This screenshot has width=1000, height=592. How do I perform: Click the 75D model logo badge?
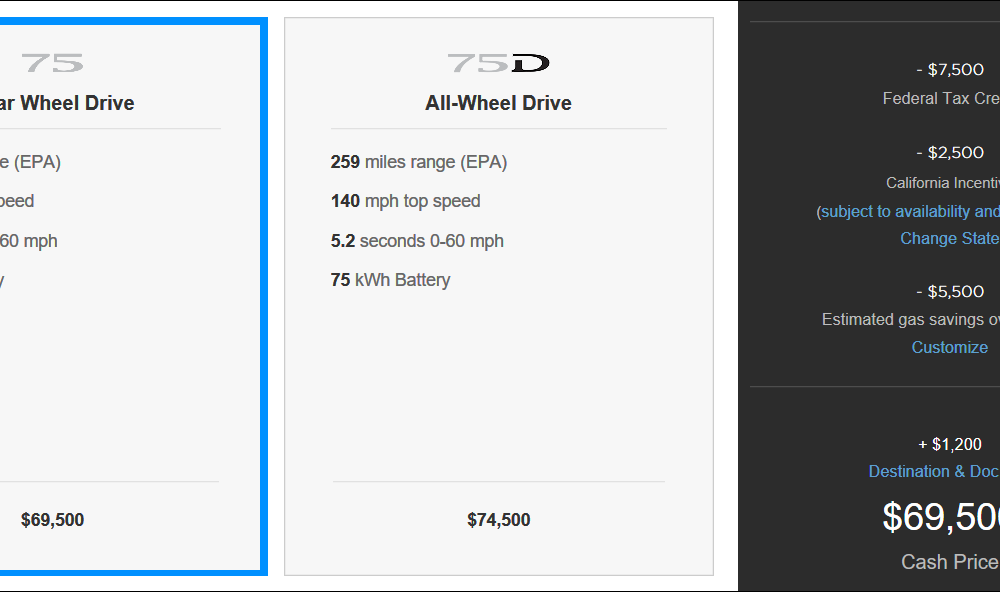pos(498,63)
